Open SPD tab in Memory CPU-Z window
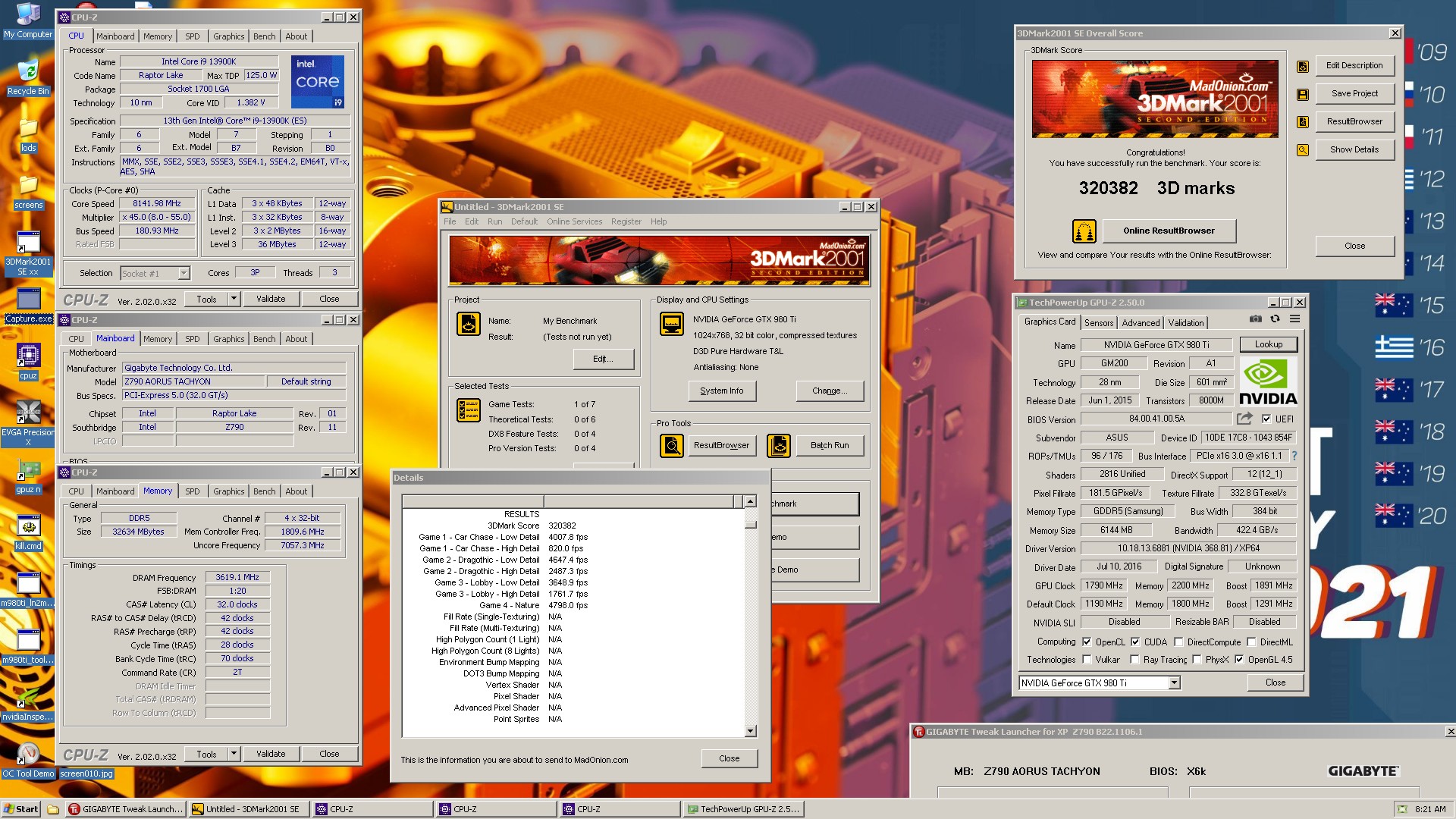Screen dimensions: 1456x819 point(193,491)
